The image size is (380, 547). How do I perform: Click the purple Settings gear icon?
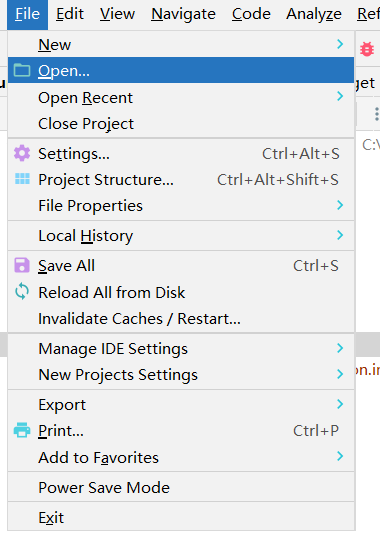coord(22,153)
